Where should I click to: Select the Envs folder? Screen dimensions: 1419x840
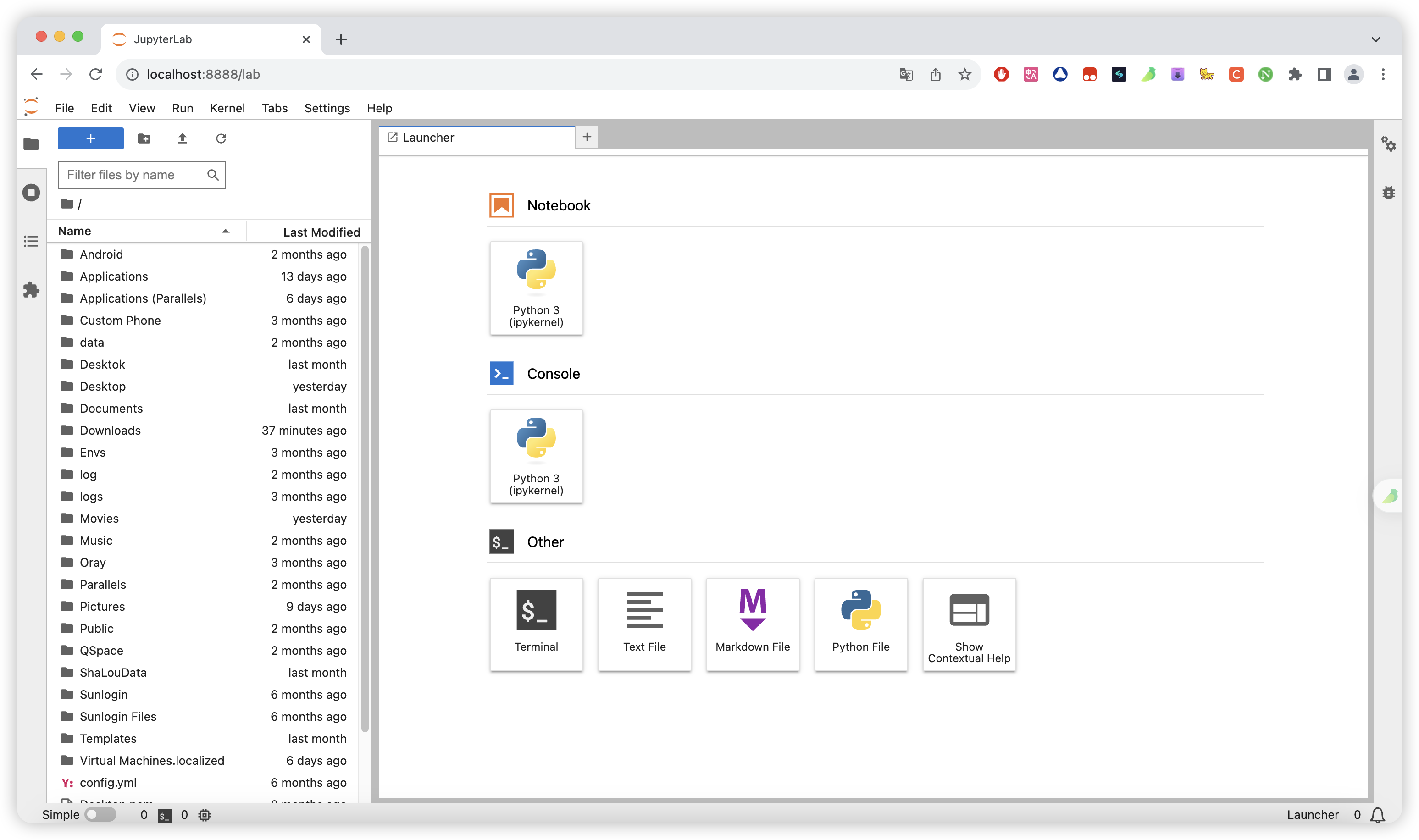203,453
